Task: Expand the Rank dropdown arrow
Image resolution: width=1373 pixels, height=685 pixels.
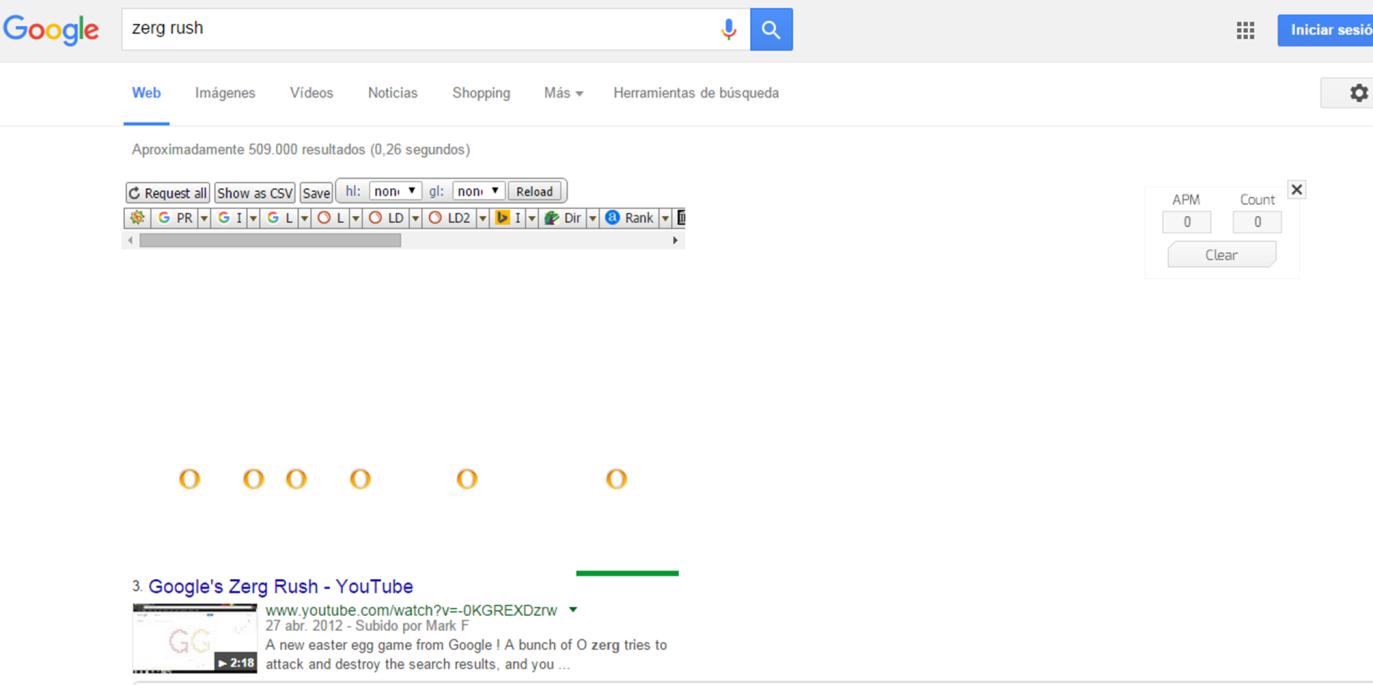Action: (x=665, y=217)
